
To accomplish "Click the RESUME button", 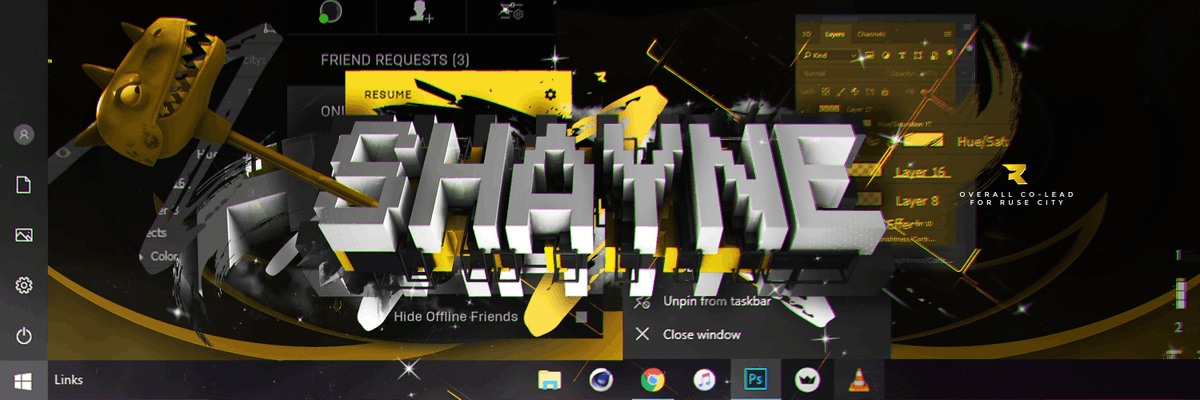I will (x=388, y=94).
